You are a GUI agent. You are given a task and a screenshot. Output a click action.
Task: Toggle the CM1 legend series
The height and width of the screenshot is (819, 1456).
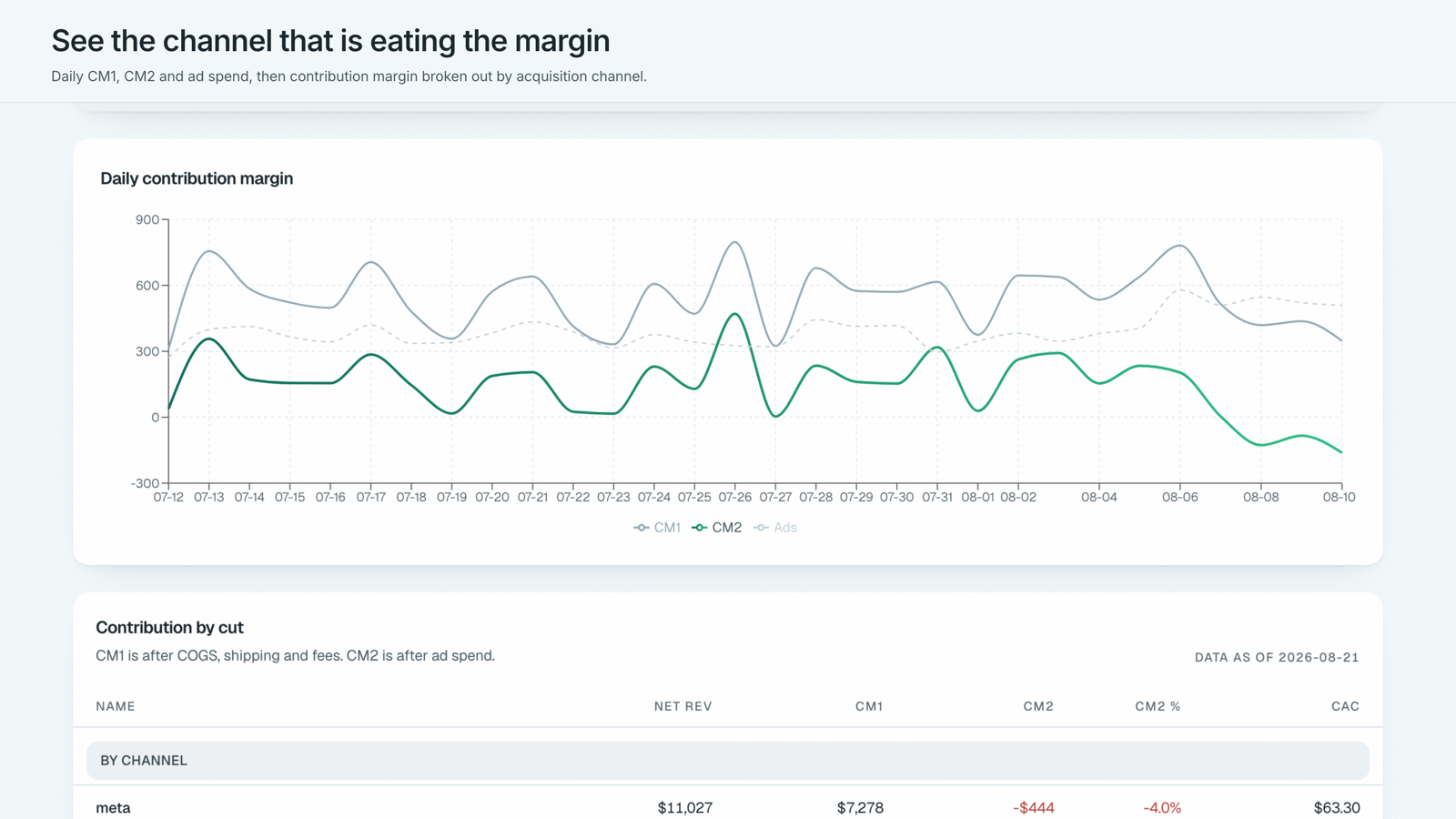click(657, 528)
